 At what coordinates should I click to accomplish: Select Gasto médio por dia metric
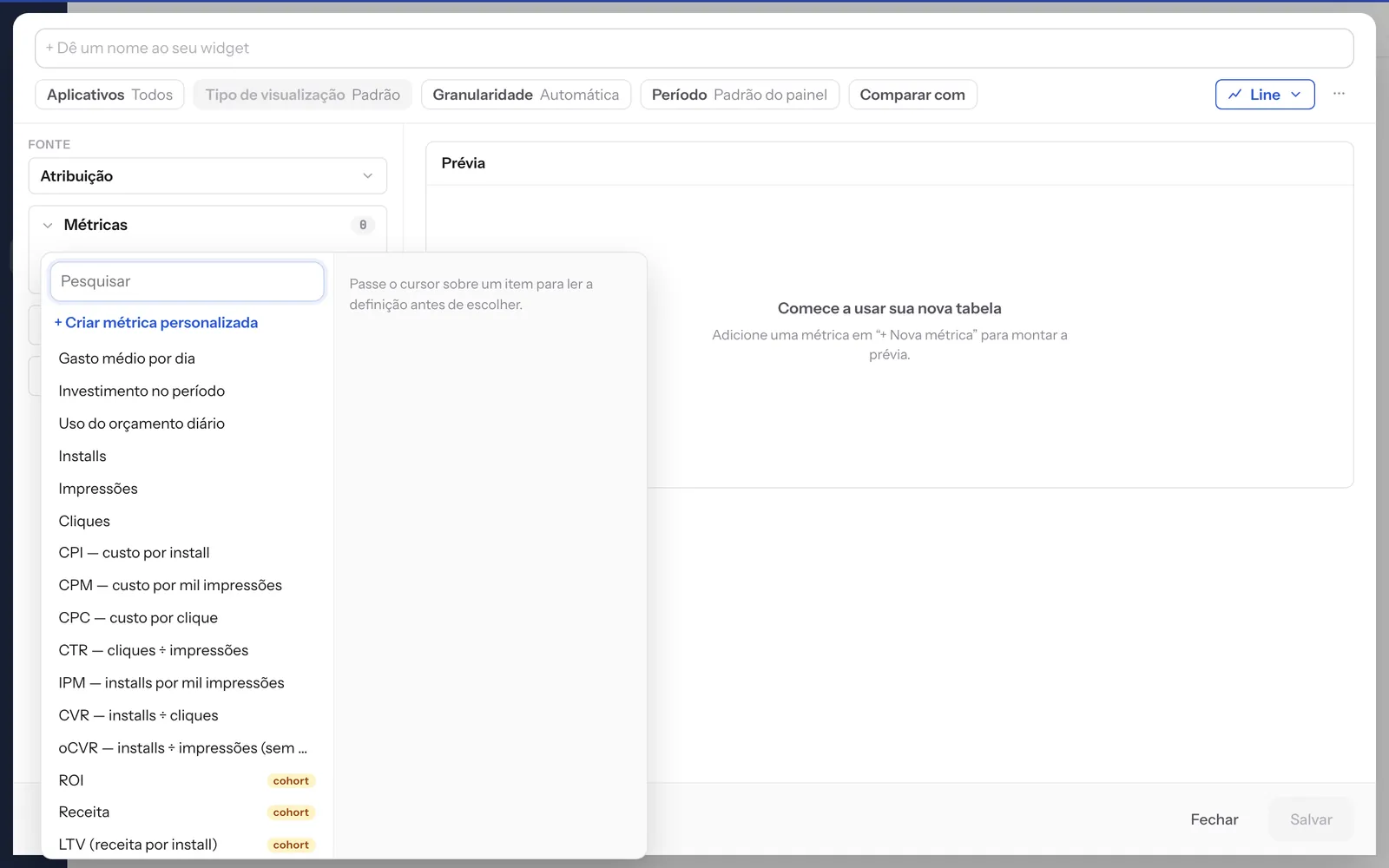(x=187, y=358)
